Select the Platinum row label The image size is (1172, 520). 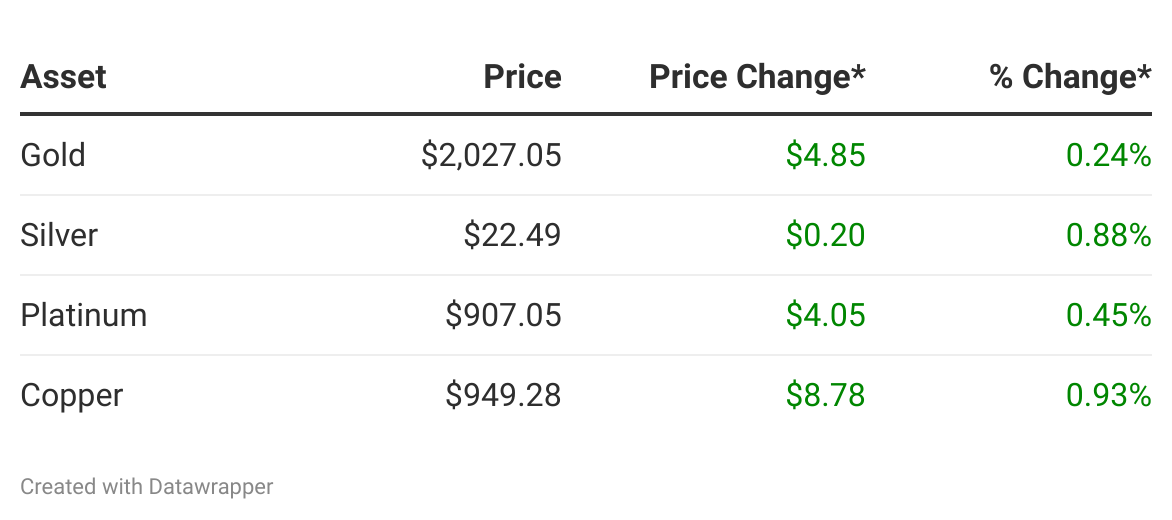84,315
